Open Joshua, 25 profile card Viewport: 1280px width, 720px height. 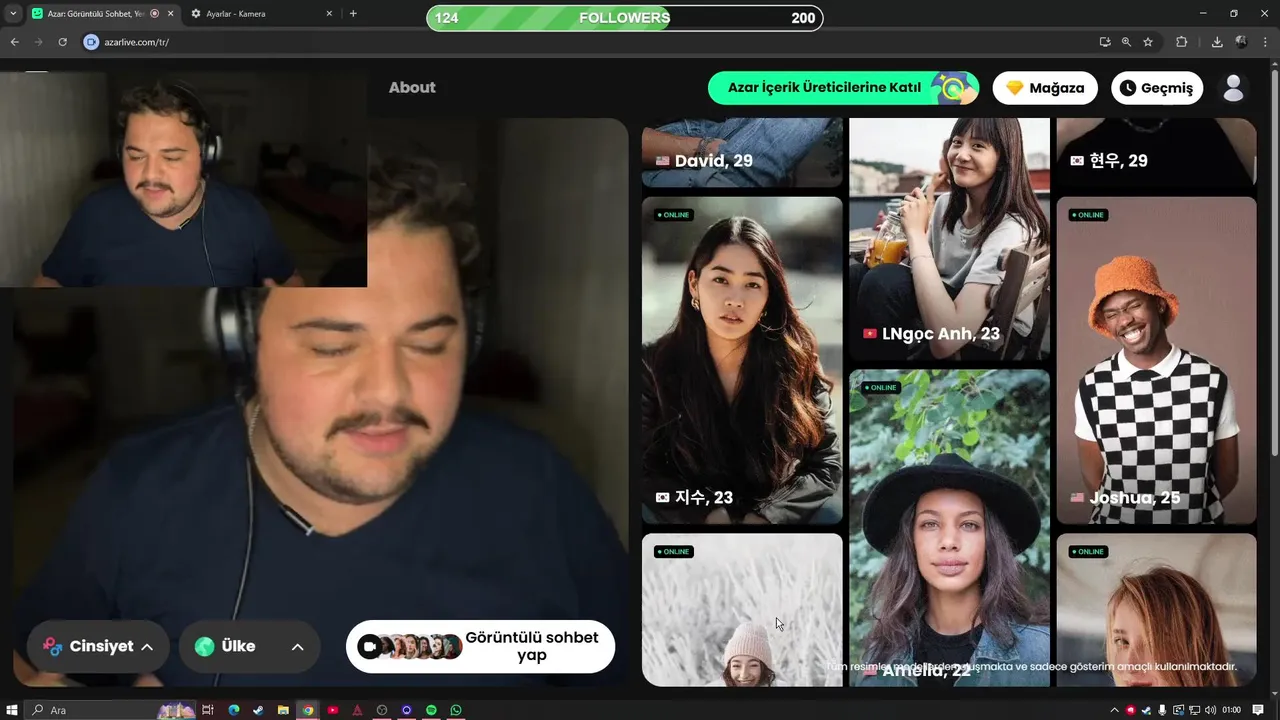click(1156, 360)
